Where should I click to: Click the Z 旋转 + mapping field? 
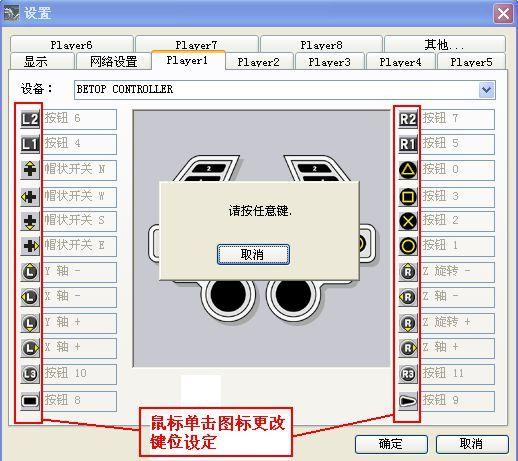coord(457,323)
